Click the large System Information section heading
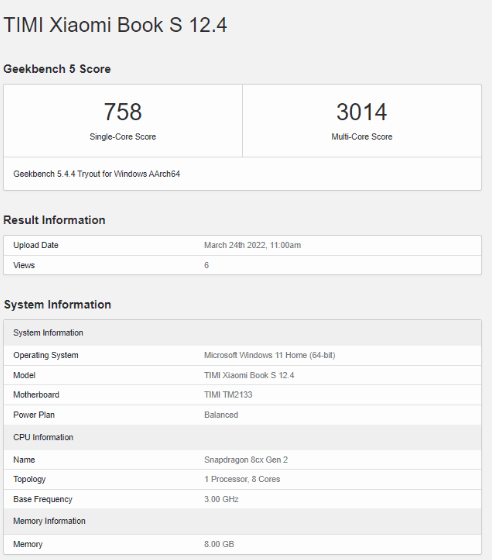 57,304
